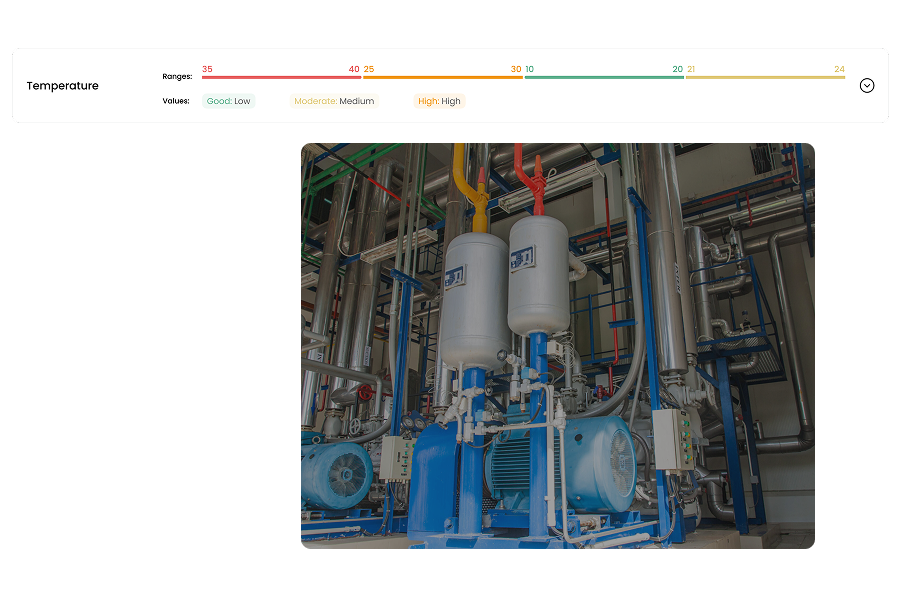900x596 pixels.
Task: Click the Temperature title text
Action: 63,86
